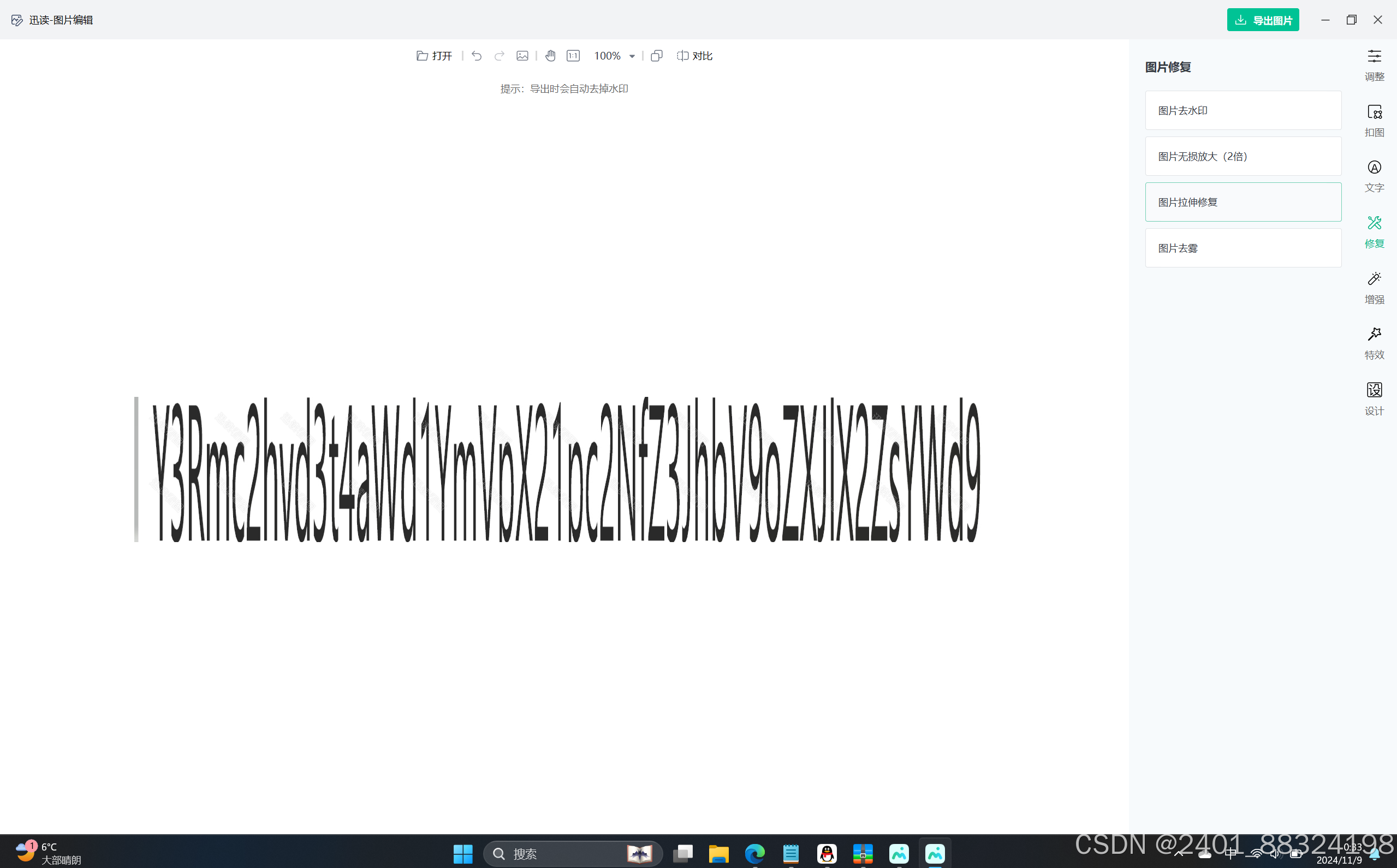Switch to the 设计 design tab

[x=1374, y=399]
